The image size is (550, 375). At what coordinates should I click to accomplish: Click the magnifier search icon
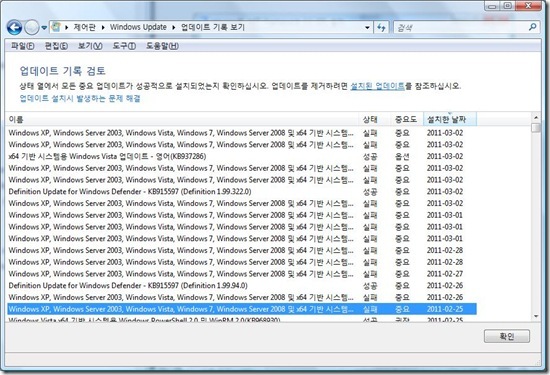click(x=532, y=27)
